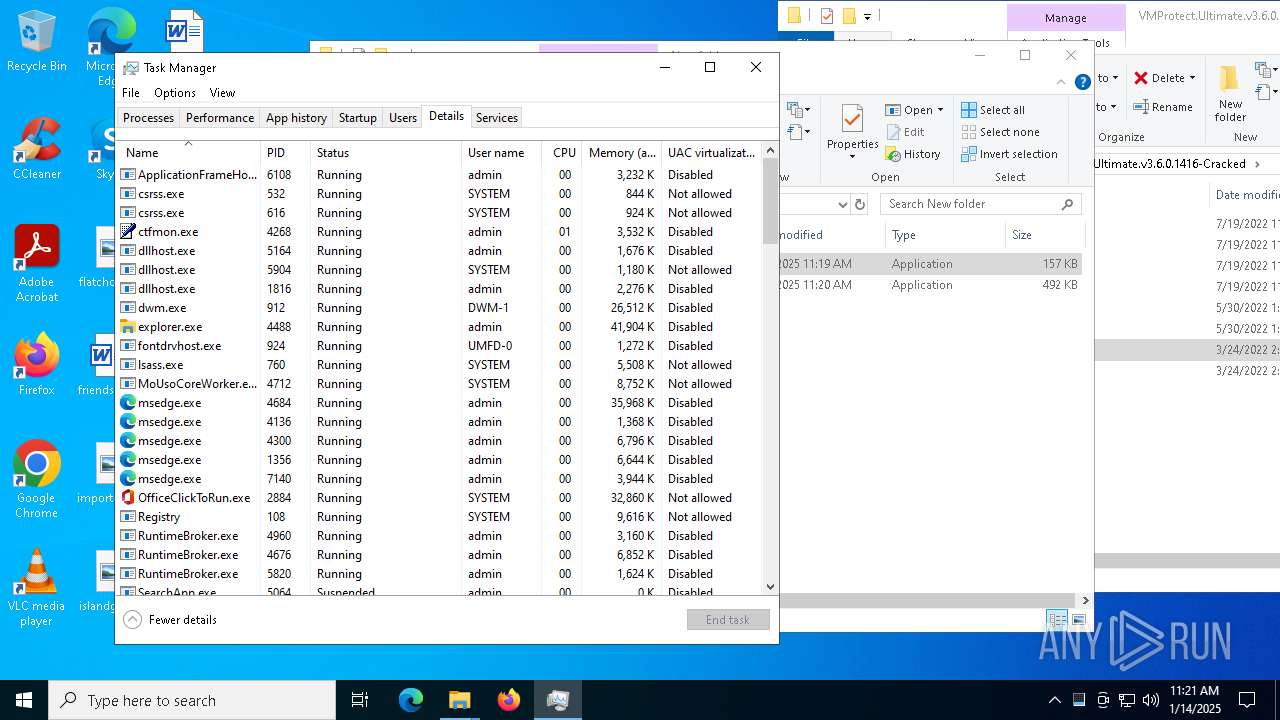Open Firefox desktop shortcut
This screenshot has width=1280, height=720.
[x=36, y=364]
